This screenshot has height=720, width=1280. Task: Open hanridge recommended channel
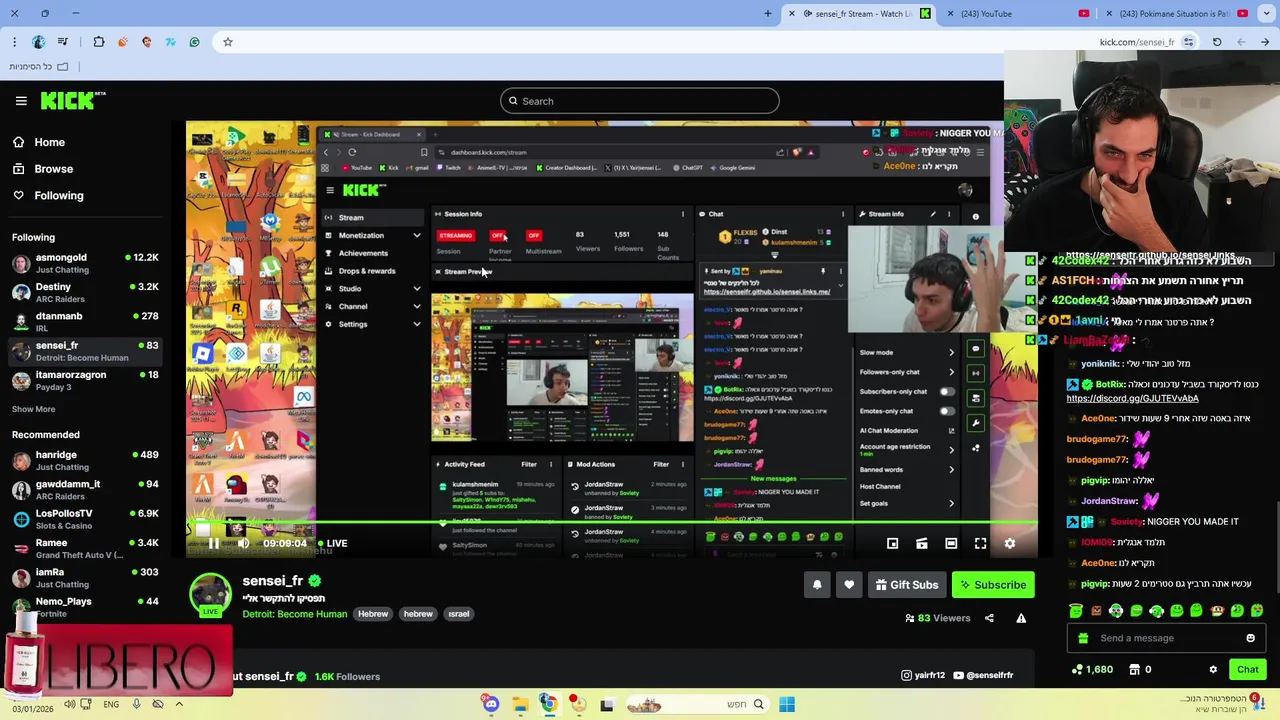[x=85, y=460]
